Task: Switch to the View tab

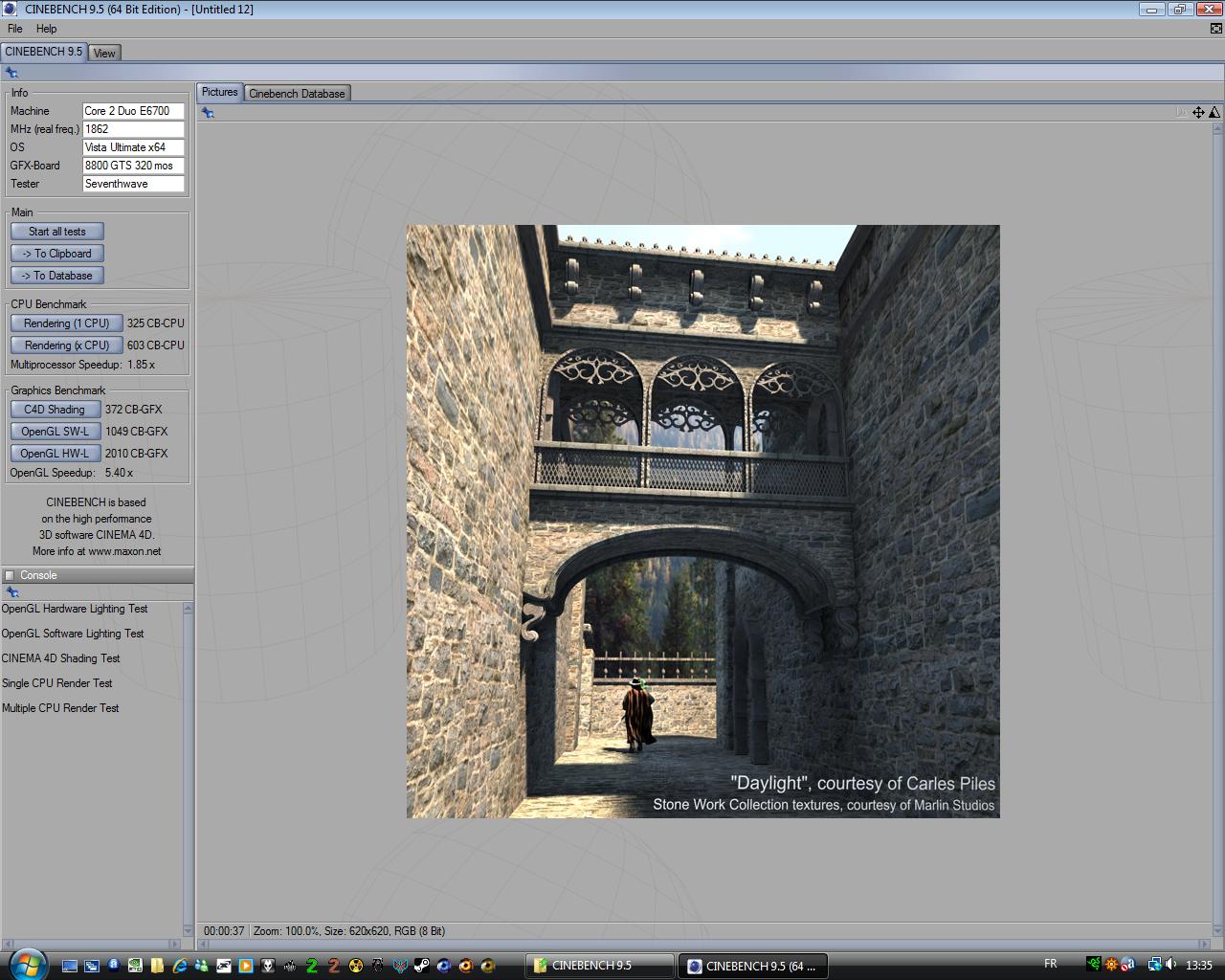Action: (x=104, y=53)
